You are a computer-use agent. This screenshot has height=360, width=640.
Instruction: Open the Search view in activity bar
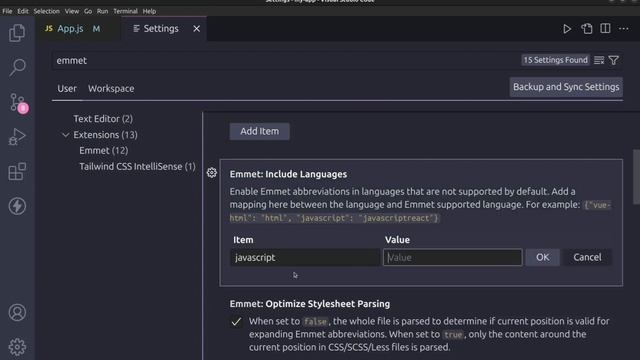click(17, 67)
